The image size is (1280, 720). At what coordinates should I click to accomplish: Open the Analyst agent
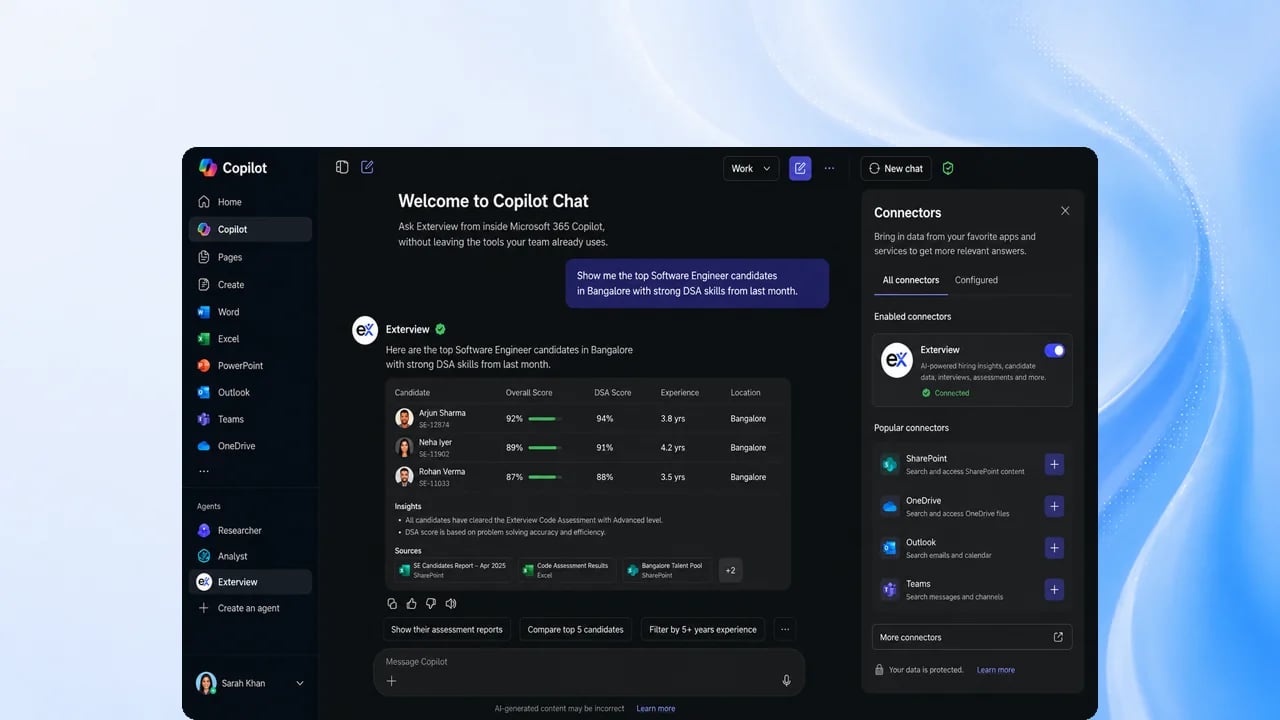tap(250, 556)
